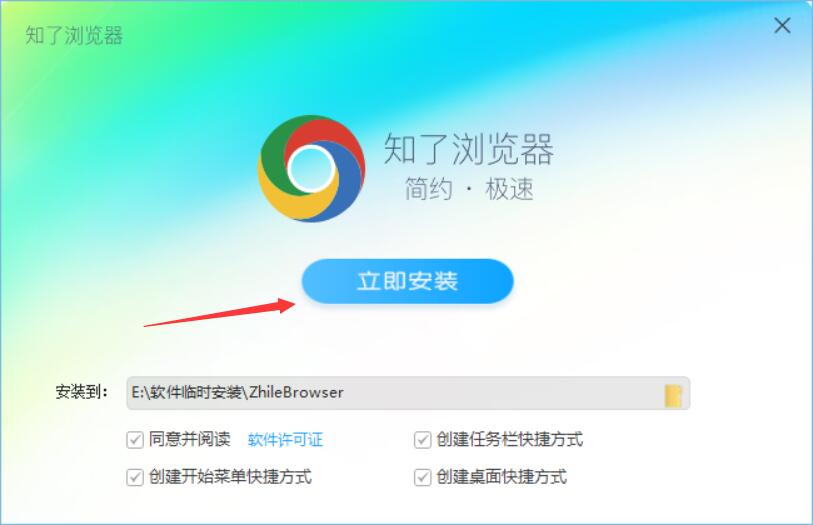This screenshot has height=525, width=813.
Task: Click the 创建桌面快捷方式 label text
Action: click(501, 477)
